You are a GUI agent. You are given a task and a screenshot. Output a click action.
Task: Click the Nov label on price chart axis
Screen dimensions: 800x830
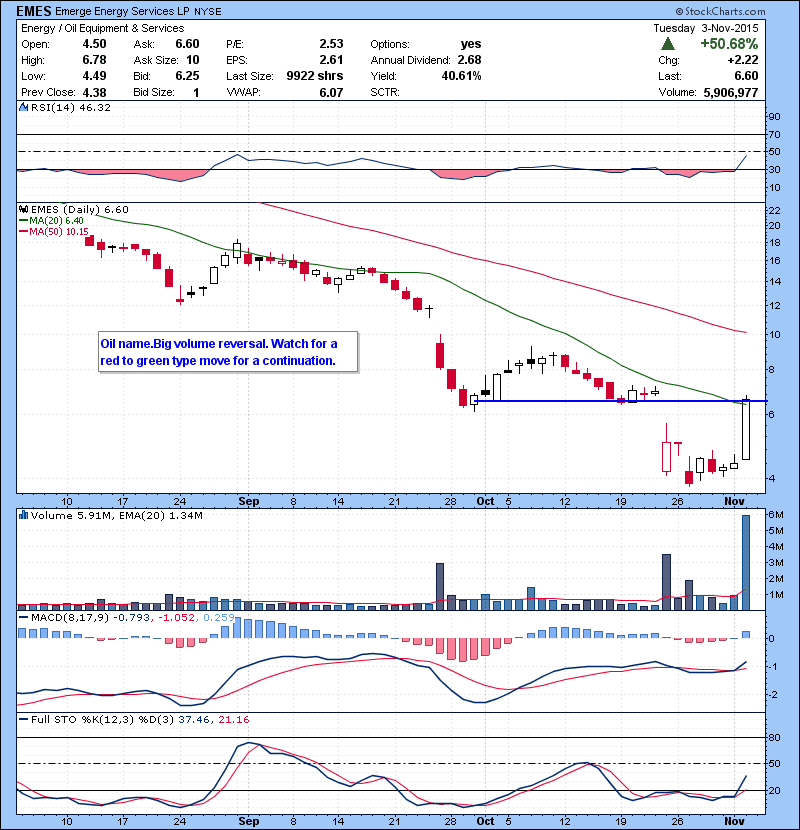pyautogui.click(x=734, y=501)
